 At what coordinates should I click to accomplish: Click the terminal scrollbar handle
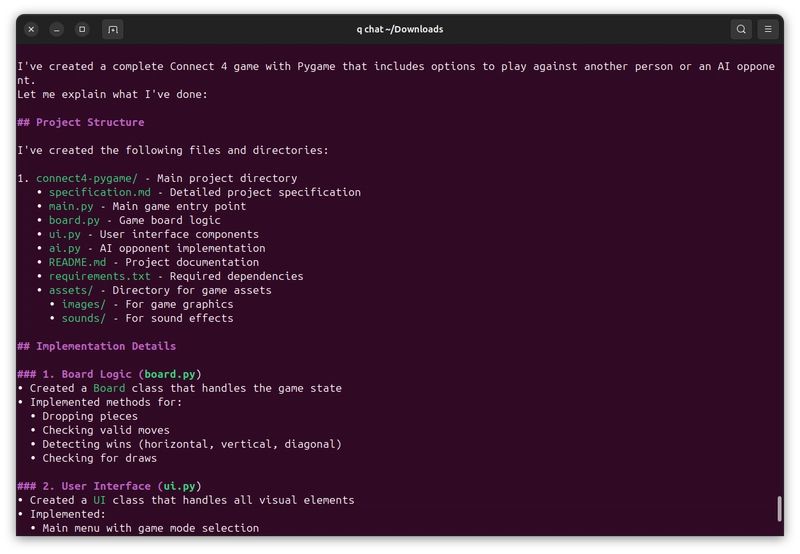click(x=780, y=509)
